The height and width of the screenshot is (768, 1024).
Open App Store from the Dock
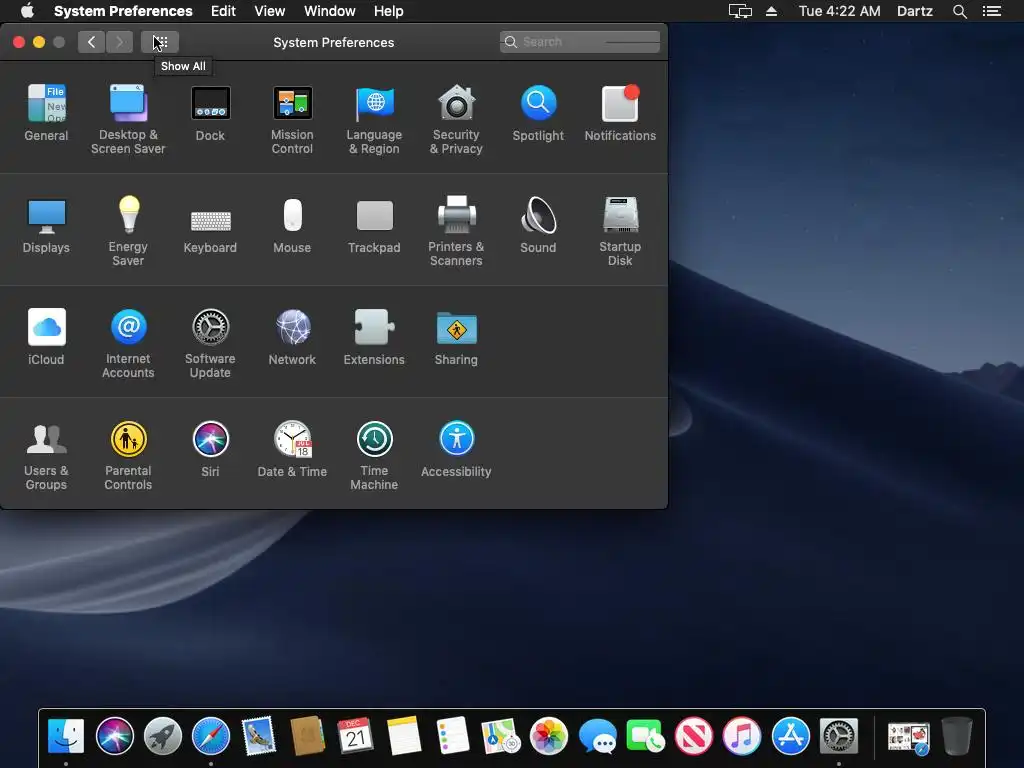[790, 736]
